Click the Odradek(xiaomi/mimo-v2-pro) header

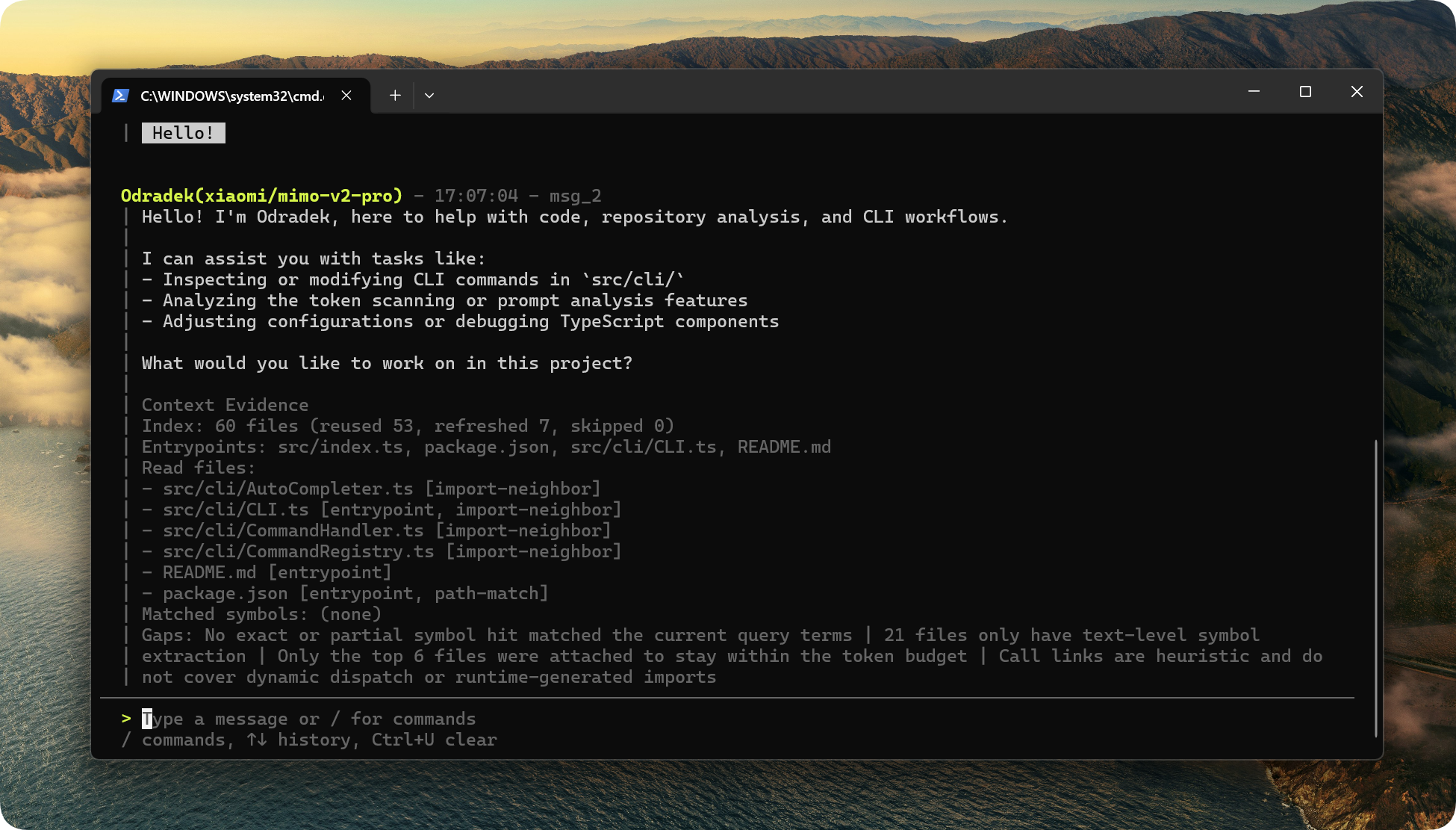tap(261, 196)
